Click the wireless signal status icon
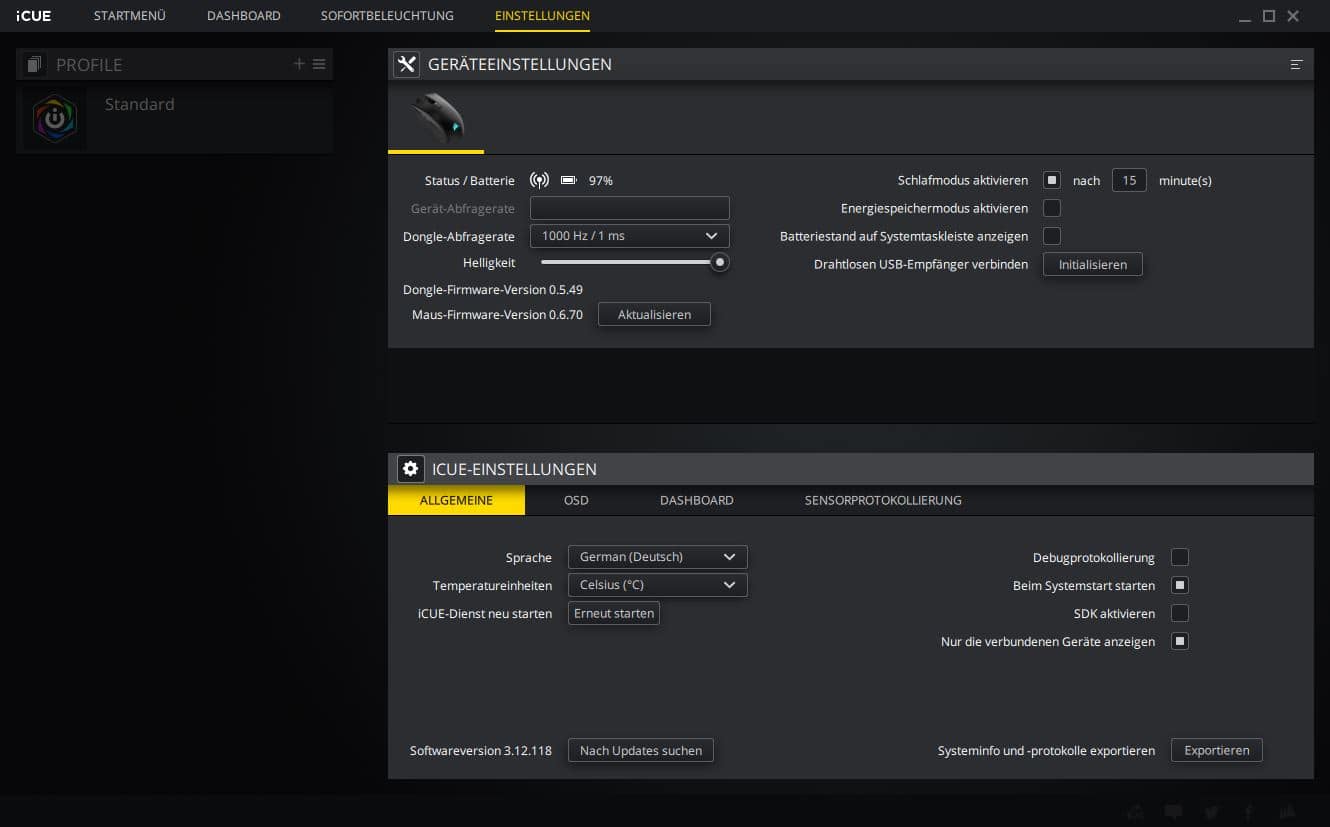1330x827 pixels. 539,181
